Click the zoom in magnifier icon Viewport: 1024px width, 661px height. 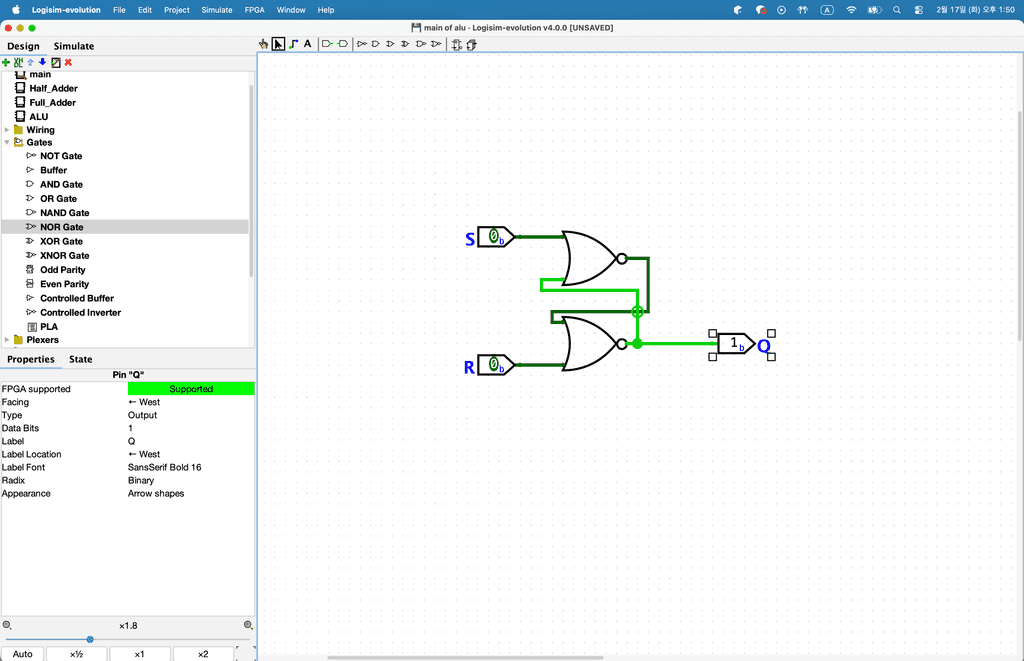point(248,625)
